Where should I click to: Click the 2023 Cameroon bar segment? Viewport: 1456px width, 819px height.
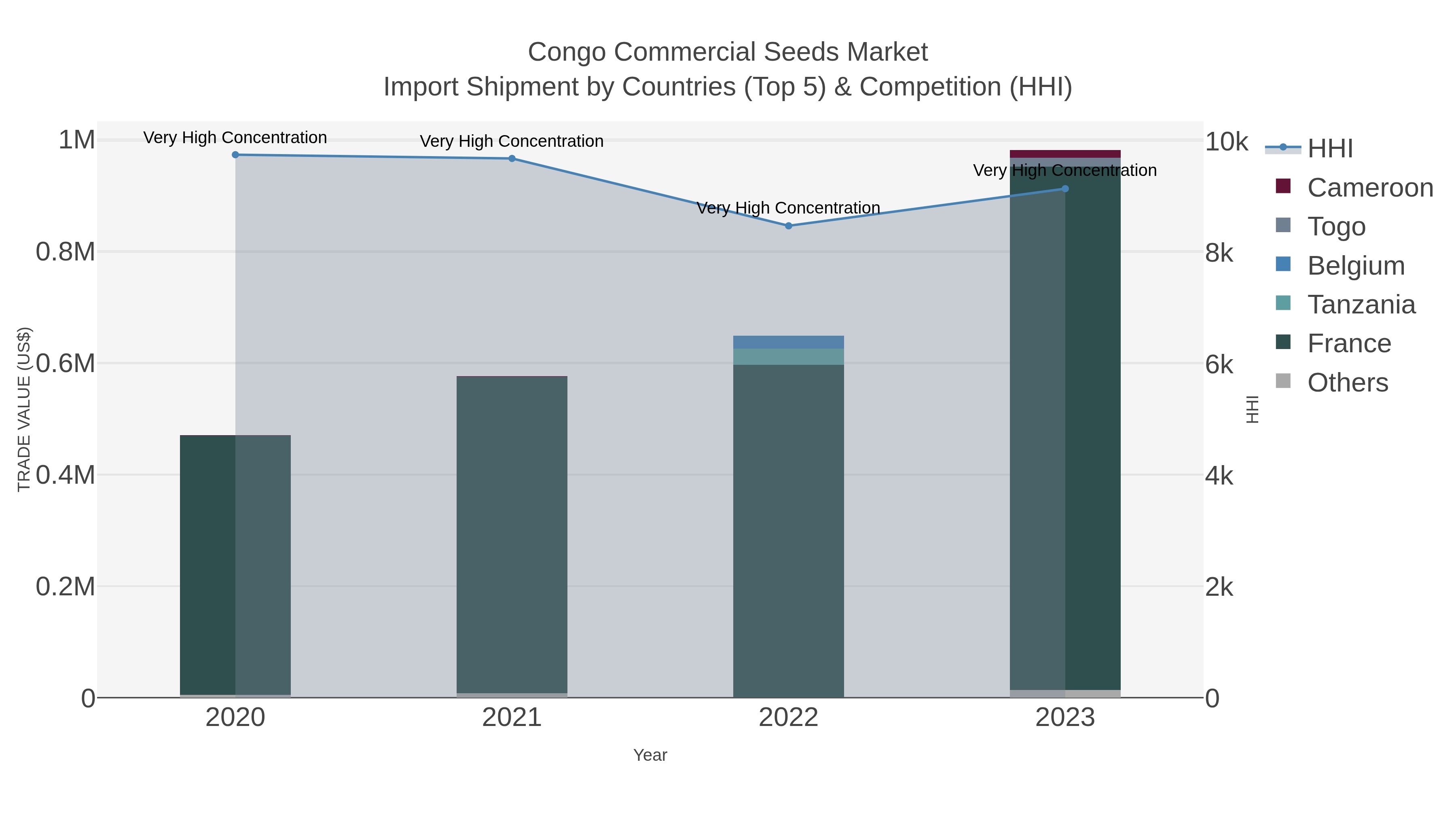[x=1065, y=154]
